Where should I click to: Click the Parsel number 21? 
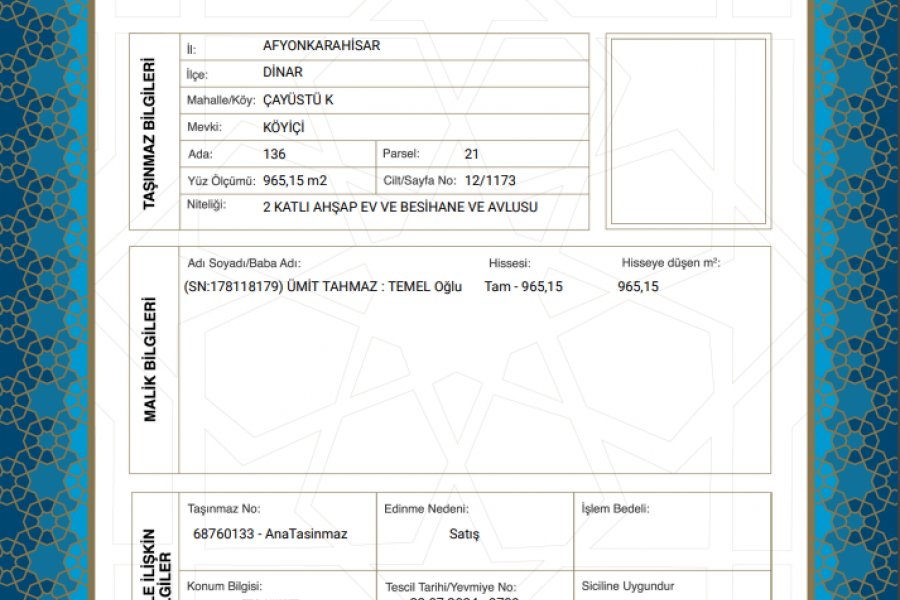(x=471, y=154)
